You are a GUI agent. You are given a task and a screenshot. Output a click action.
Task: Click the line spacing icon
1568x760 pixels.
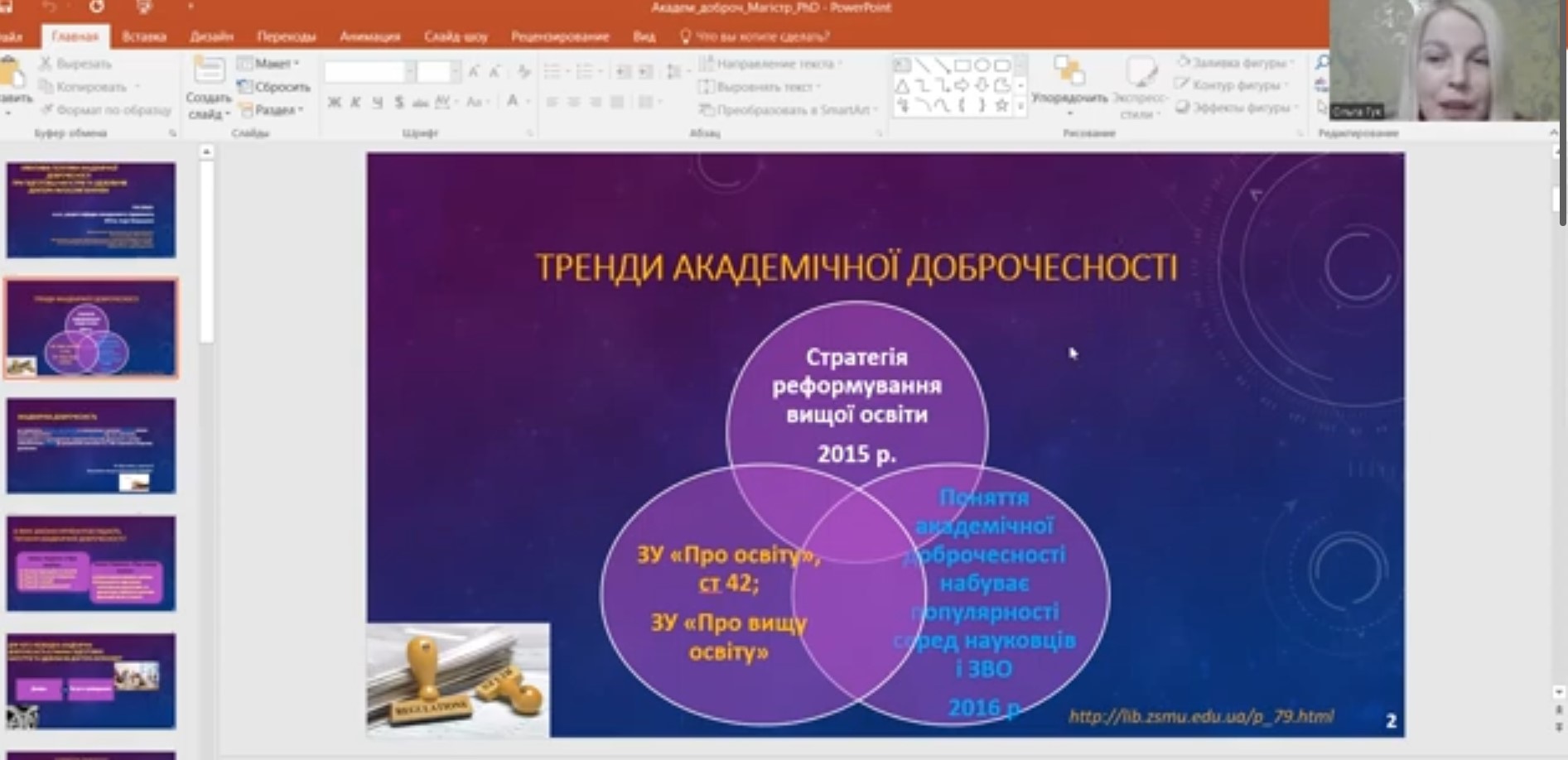(x=674, y=72)
